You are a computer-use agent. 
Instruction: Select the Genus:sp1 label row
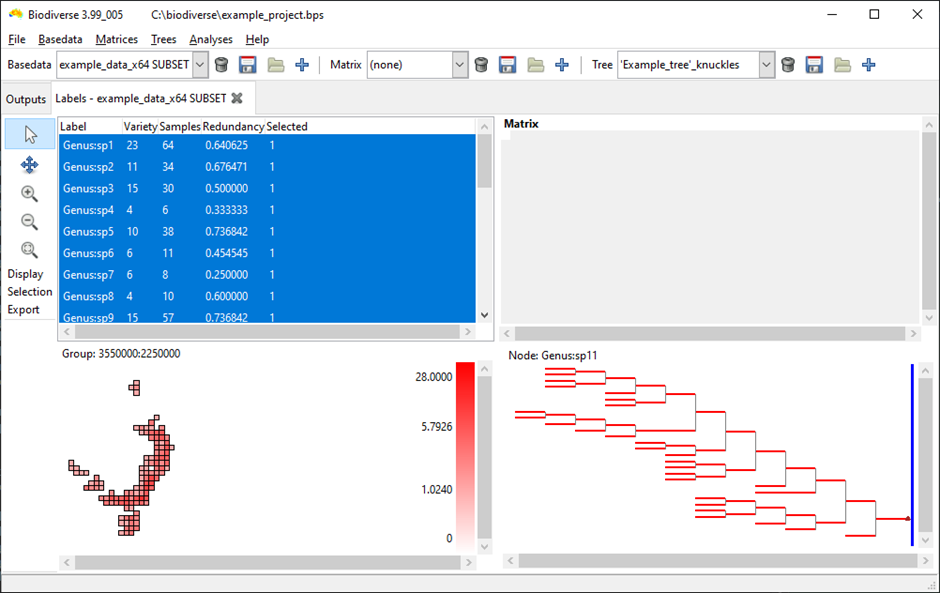click(x=267, y=145)
